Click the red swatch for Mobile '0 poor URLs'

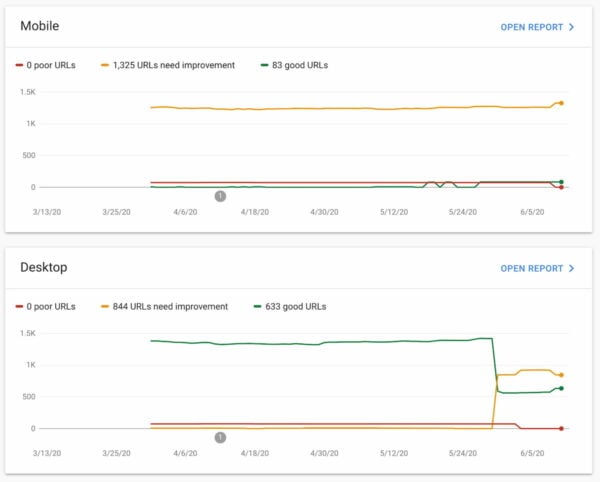[20, 65]
